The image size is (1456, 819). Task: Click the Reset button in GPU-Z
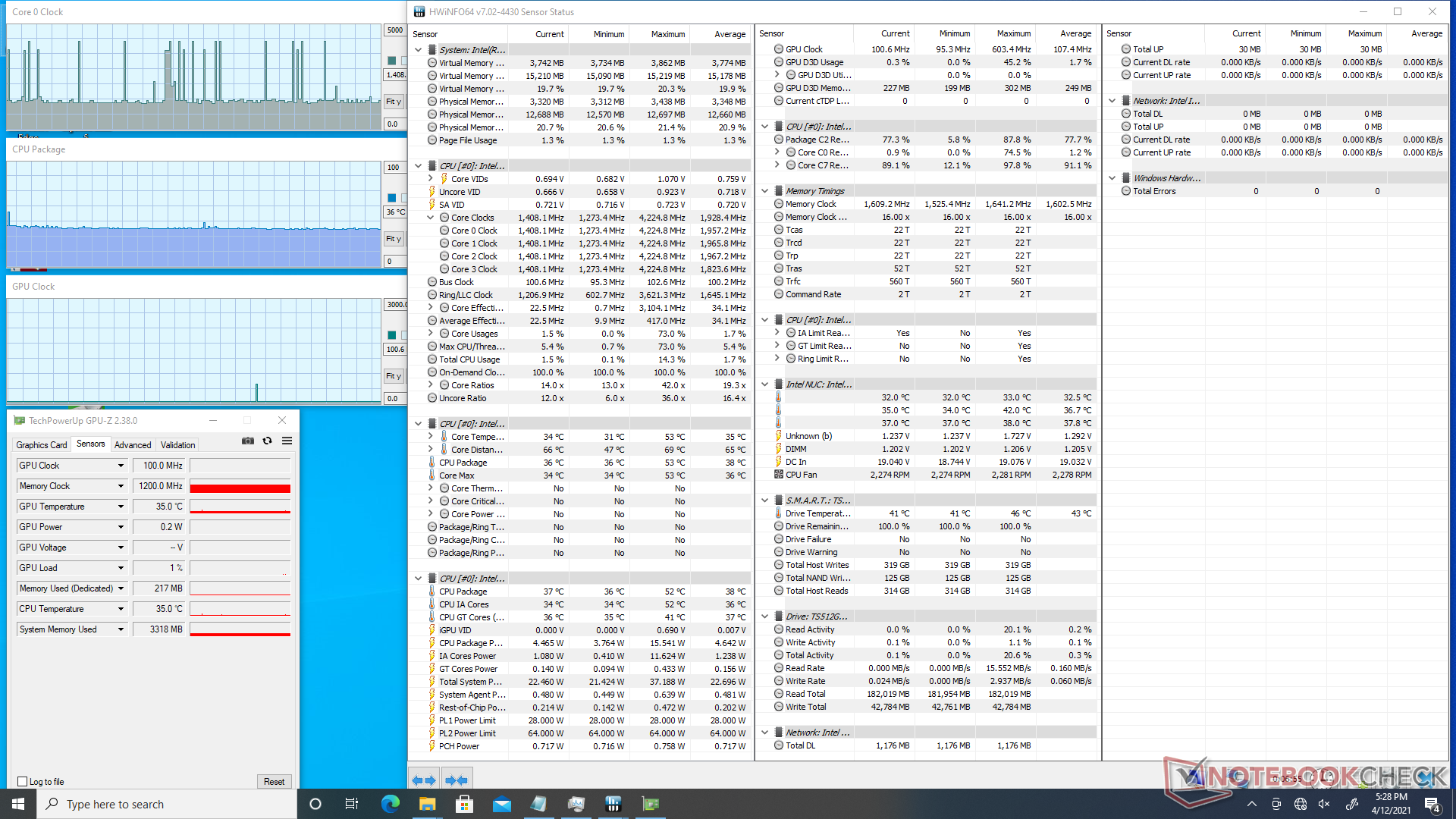coord(274,782)
